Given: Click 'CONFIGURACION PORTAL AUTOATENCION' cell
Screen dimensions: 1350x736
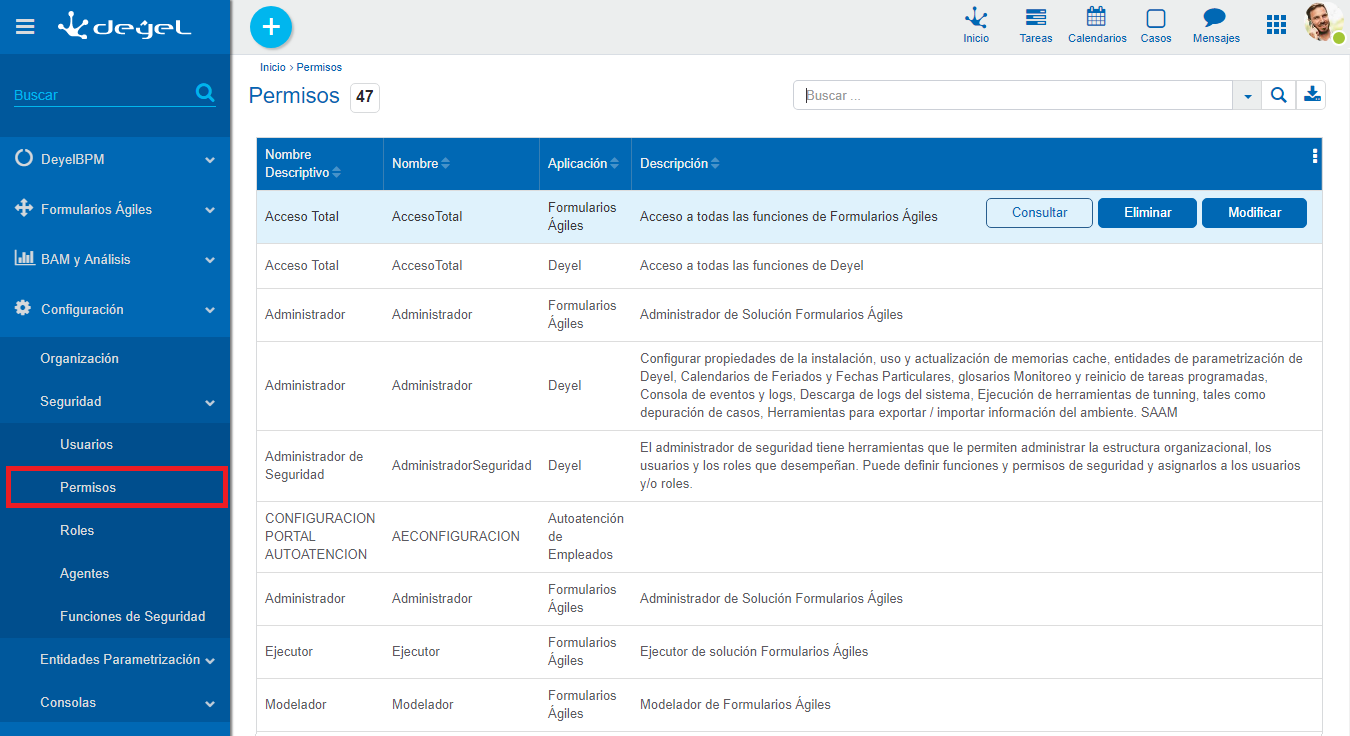Looking at the screenshot, I should tap(320, 536).
